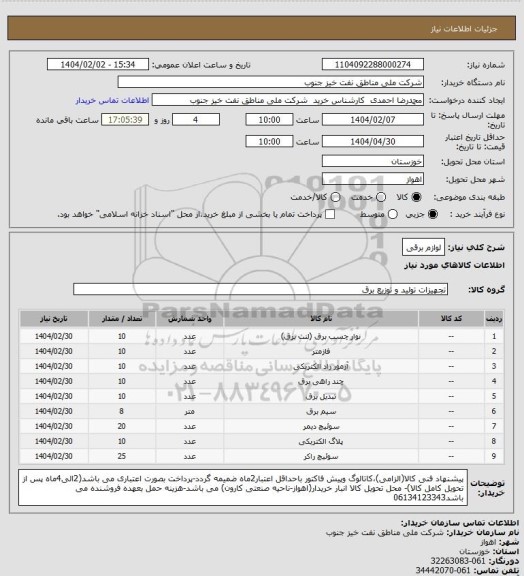Toggle the اسناد خزانه اسلامی payment checkbox
524x576 pixels.
pos(330,214)
